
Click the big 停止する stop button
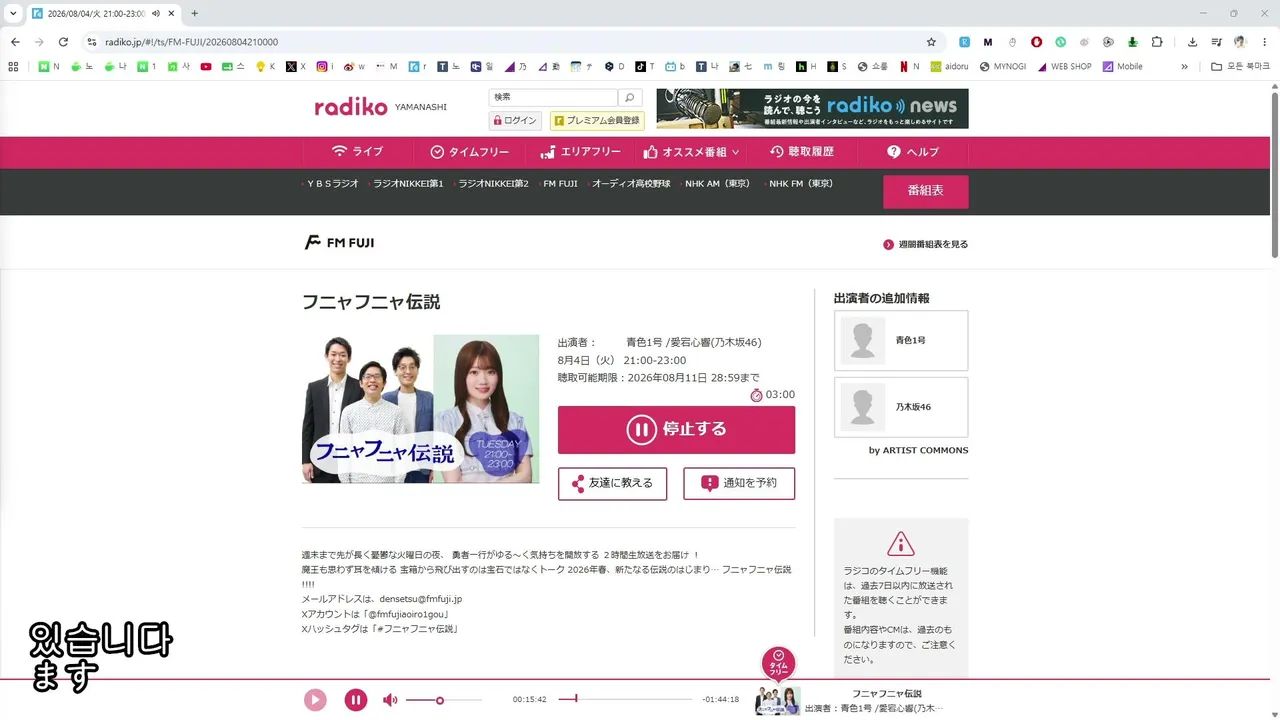pyautogui.click(x=676, y=430)
